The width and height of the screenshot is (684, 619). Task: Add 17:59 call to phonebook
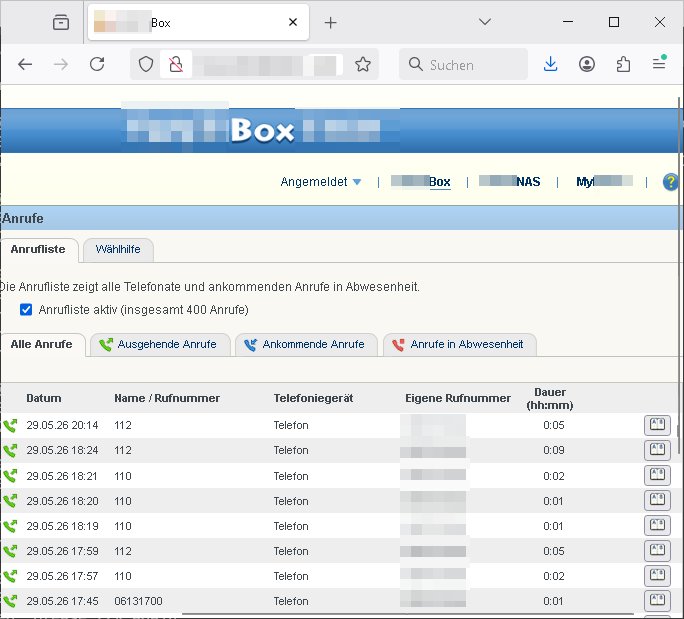tap(657, 551)
